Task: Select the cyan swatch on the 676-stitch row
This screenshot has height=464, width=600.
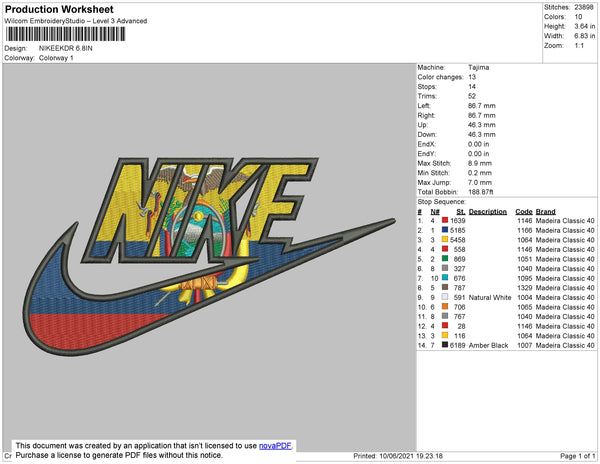Action: [445, 278]
